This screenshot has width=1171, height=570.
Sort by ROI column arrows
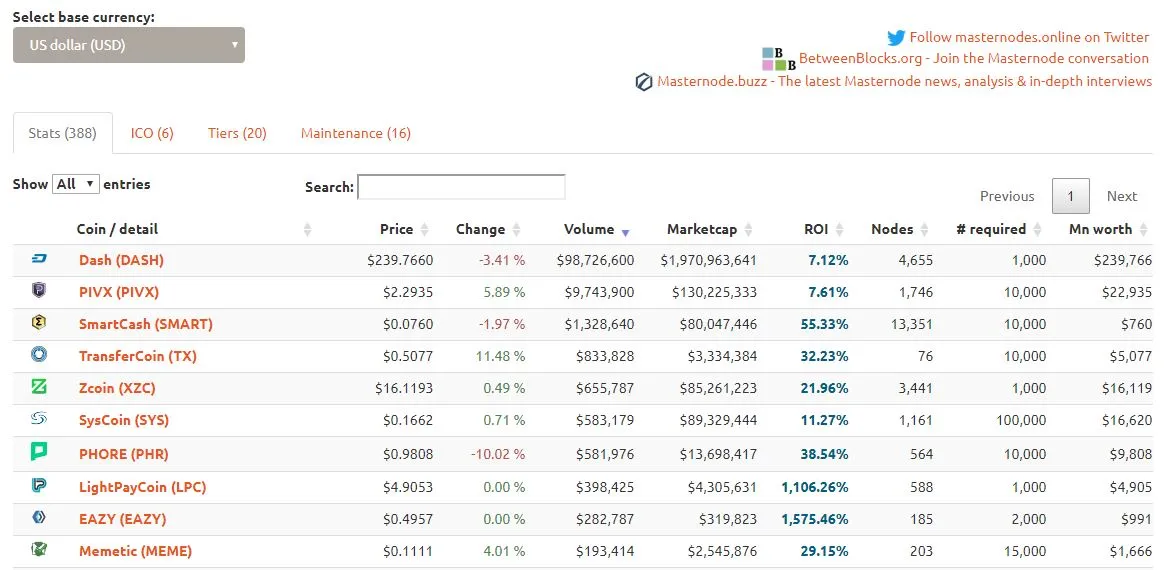839,229
